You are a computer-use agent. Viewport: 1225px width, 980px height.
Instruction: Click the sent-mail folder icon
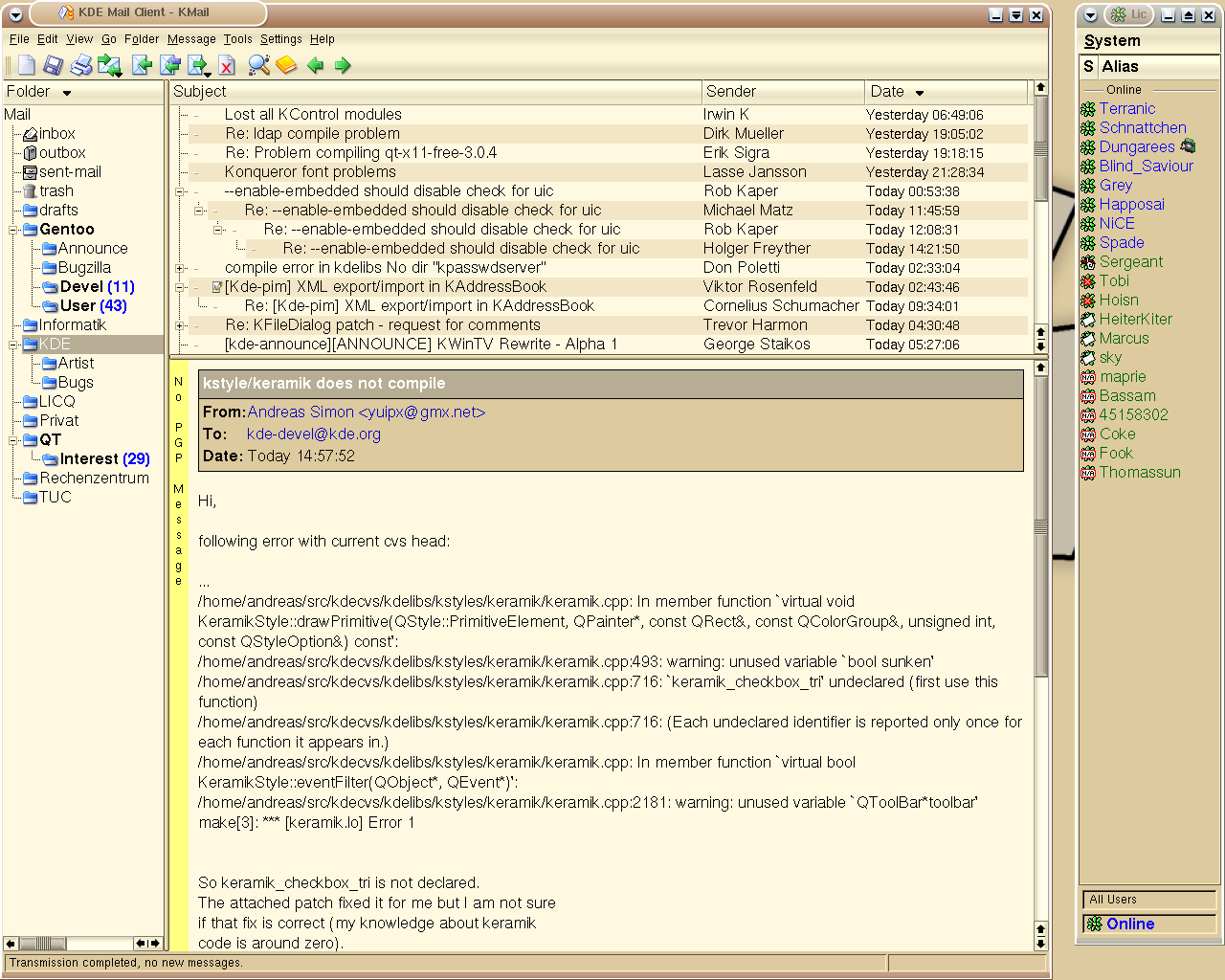tap(31, 172)
